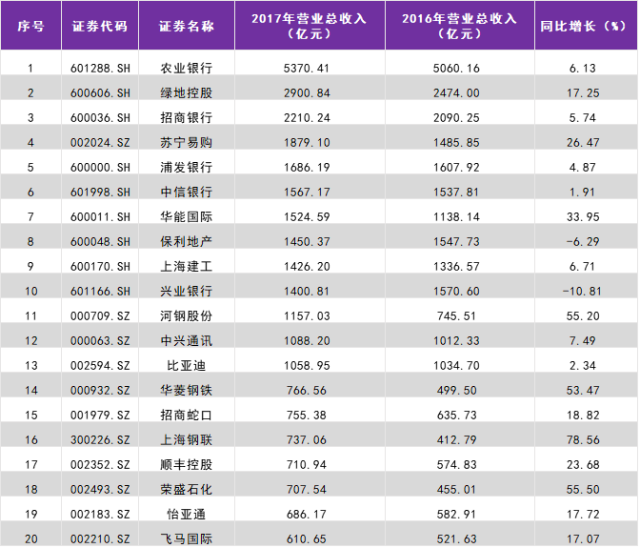This screenshot has height=548, width=640.
Task: Select the growth value 7.49
Action: [582, 341]
